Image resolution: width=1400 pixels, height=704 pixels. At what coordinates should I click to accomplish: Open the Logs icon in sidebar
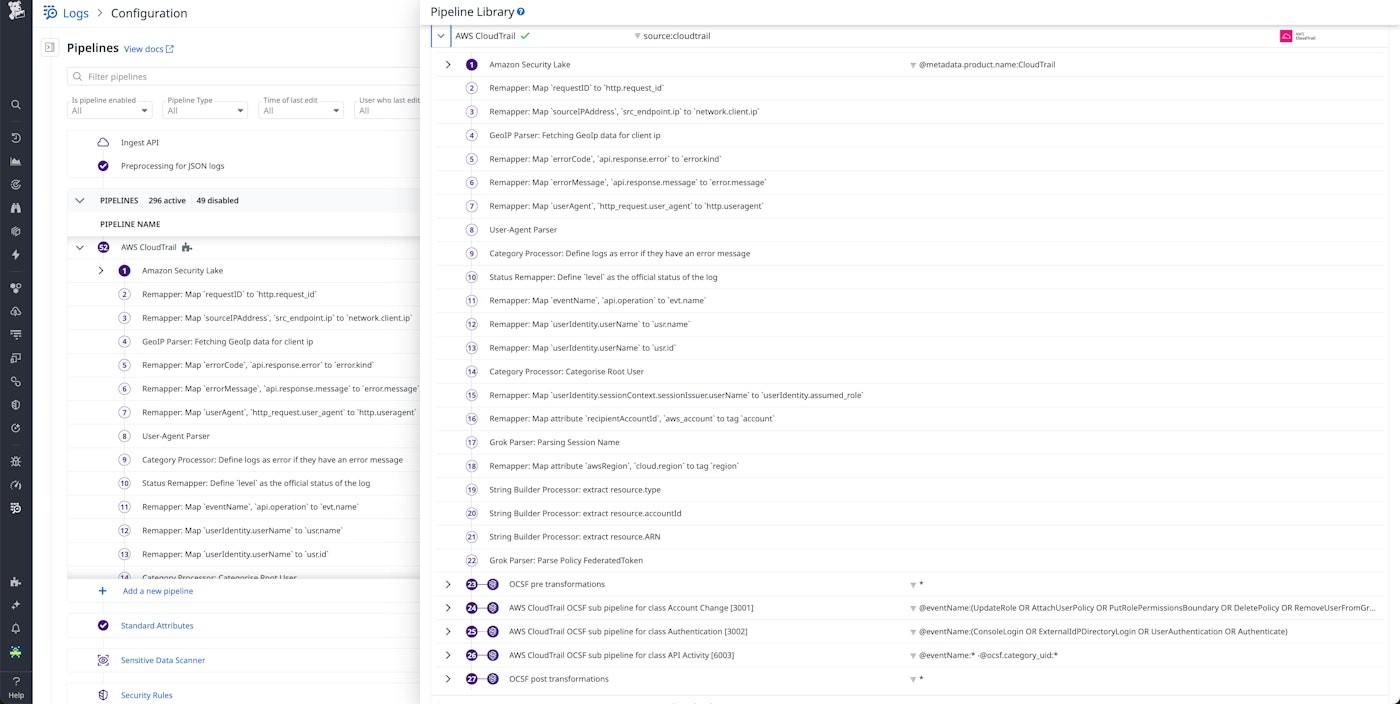tap(16, 508)
